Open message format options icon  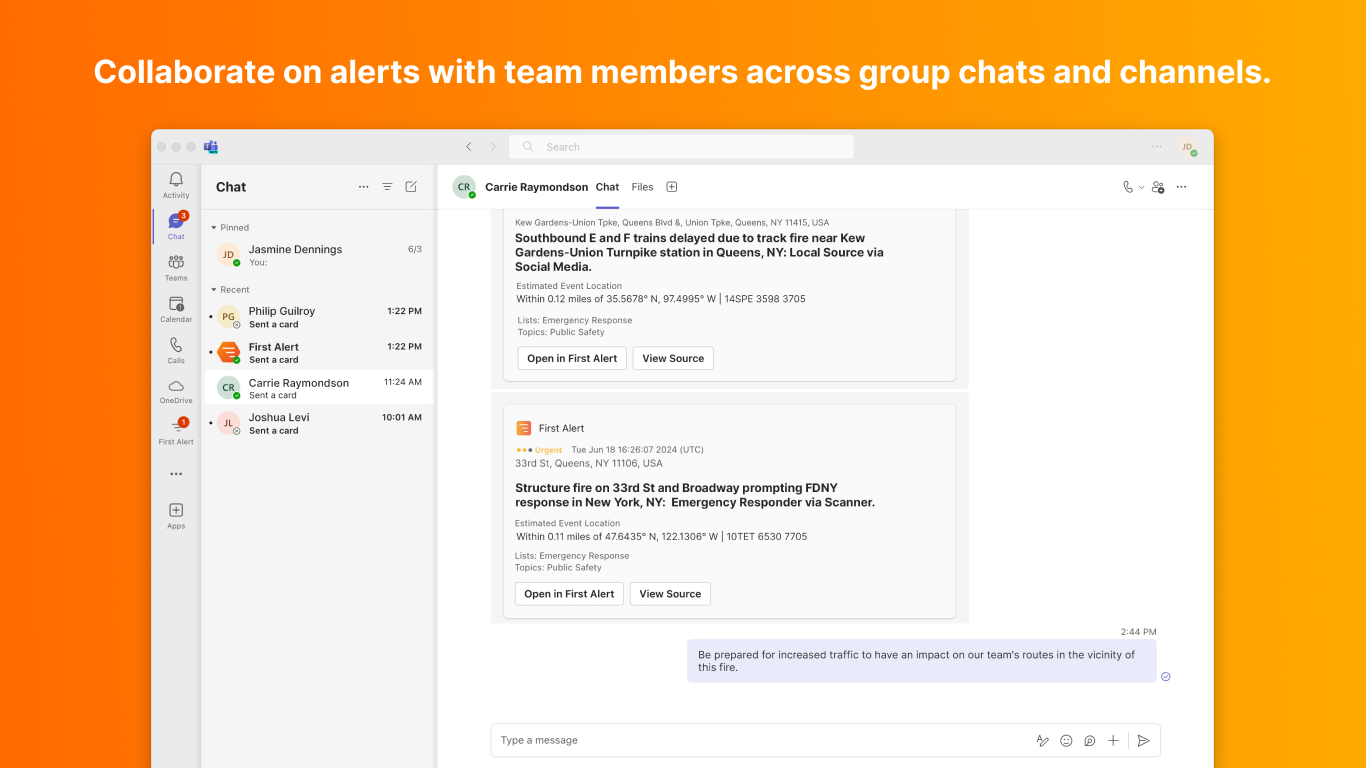click(1043, 741)
